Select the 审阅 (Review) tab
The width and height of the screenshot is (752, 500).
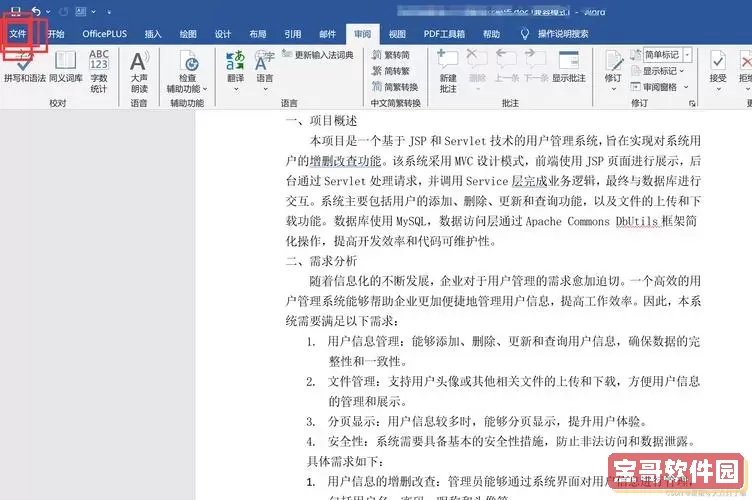(x=363, y=34)
